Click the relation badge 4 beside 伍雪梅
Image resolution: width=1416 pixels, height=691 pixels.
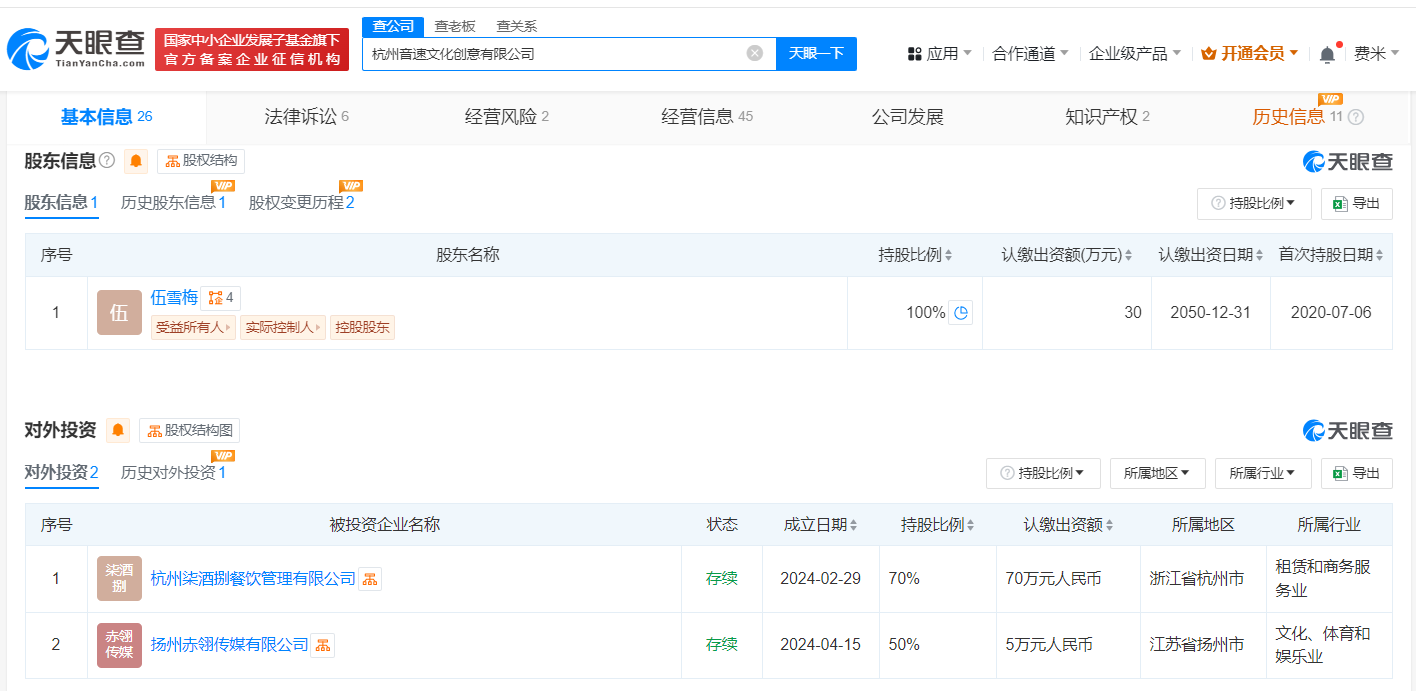coord(221,297)
